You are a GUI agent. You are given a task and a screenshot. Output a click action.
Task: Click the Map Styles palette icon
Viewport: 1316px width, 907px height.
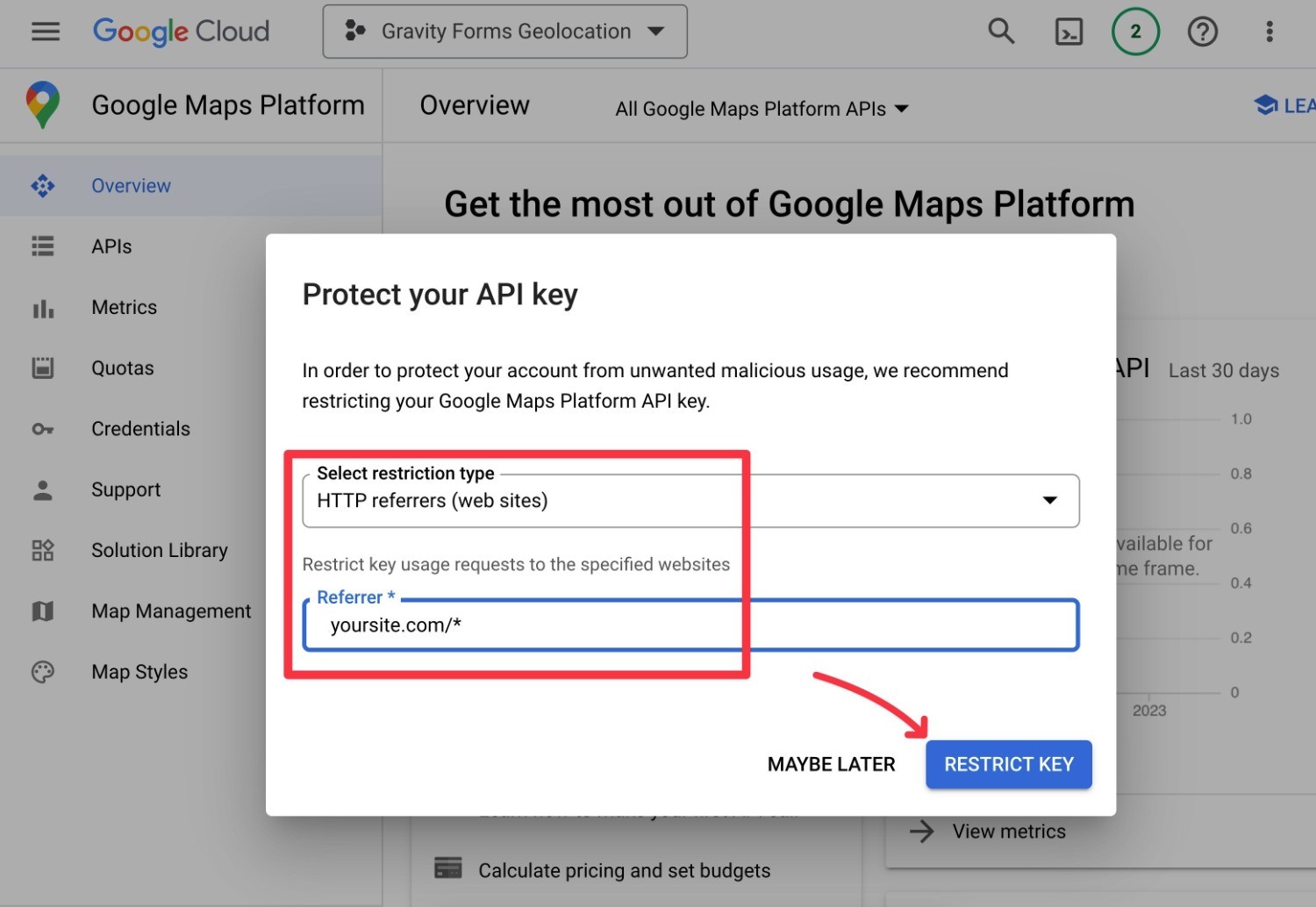click(42, 672)
